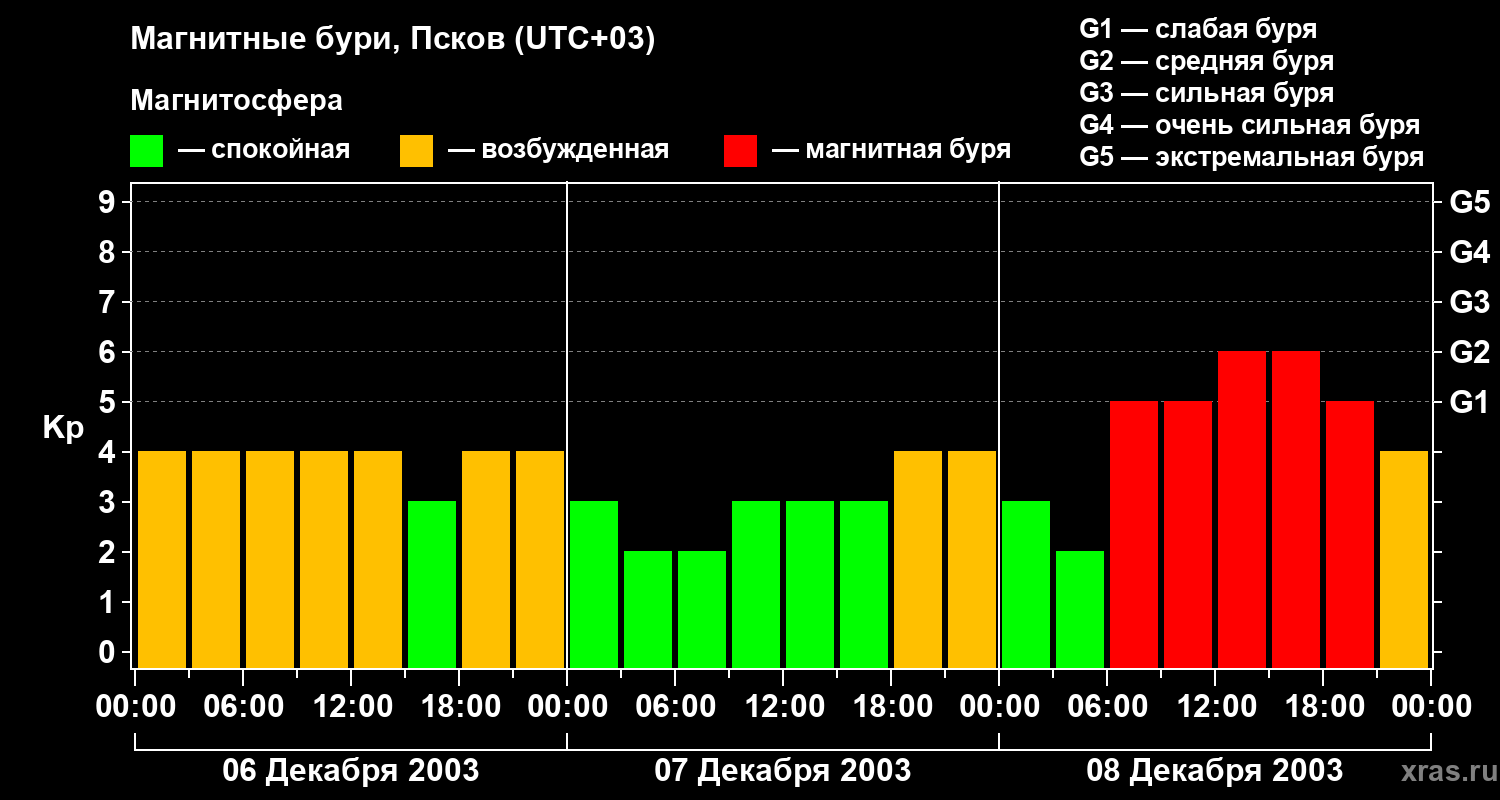Click the '— спокойная' legend text
Screen dimensions: 1500x800
click(264, 150)
